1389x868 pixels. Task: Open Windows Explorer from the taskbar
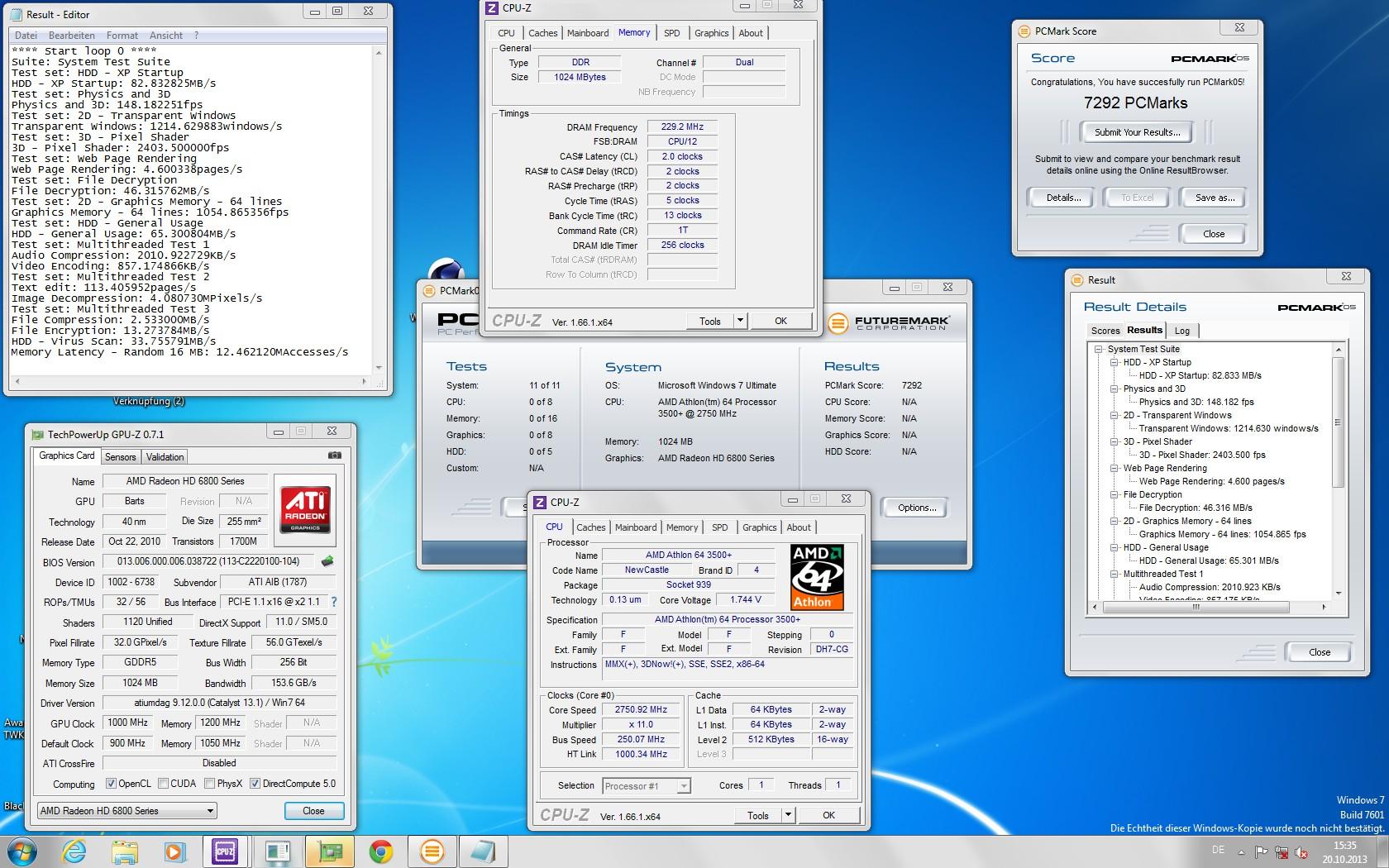click(125, 851)
